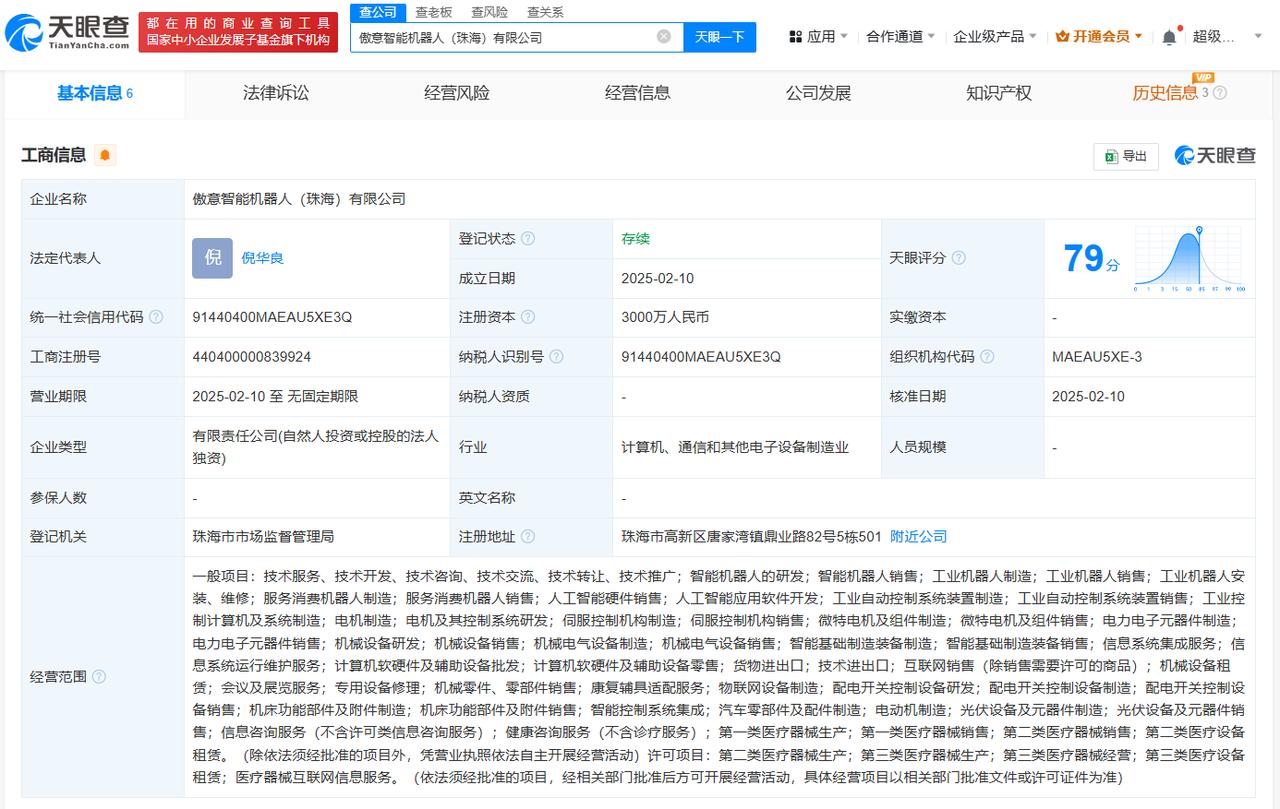The image size is (1280, 809).
Task: Switch to the 知识产权 tab
Action: [999, 93]
